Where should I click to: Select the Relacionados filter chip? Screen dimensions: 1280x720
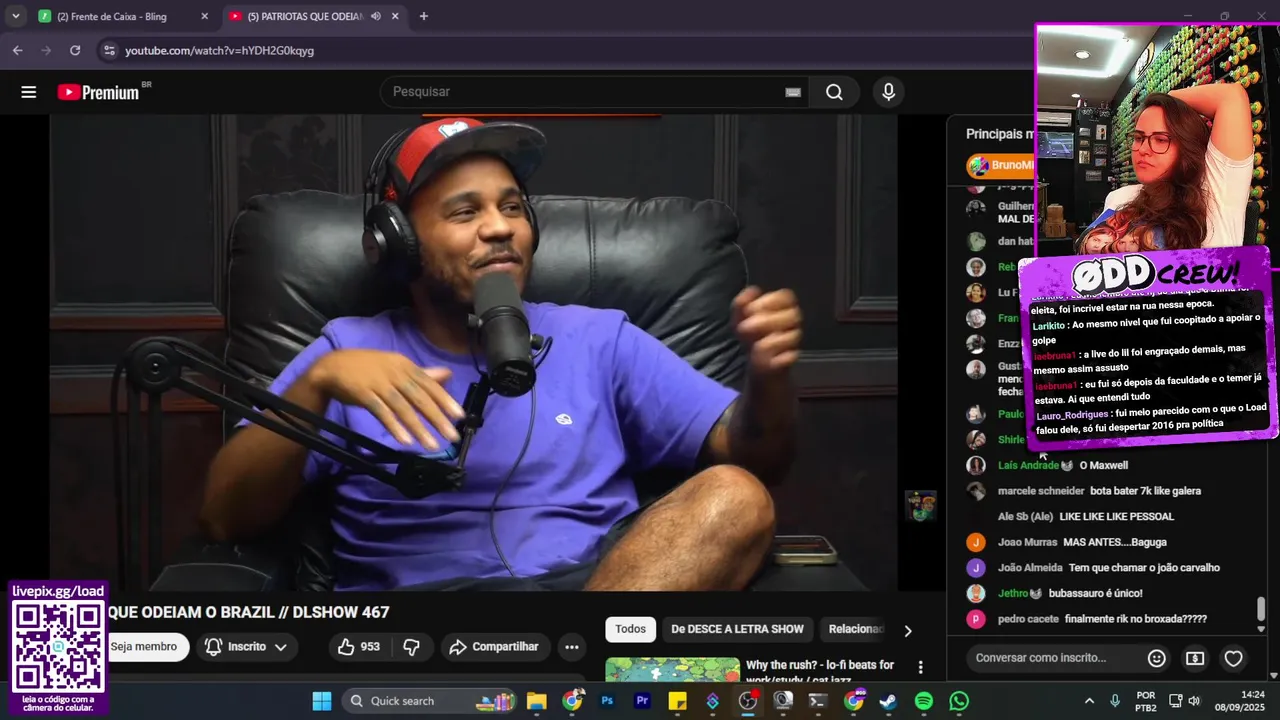point(856,629)
